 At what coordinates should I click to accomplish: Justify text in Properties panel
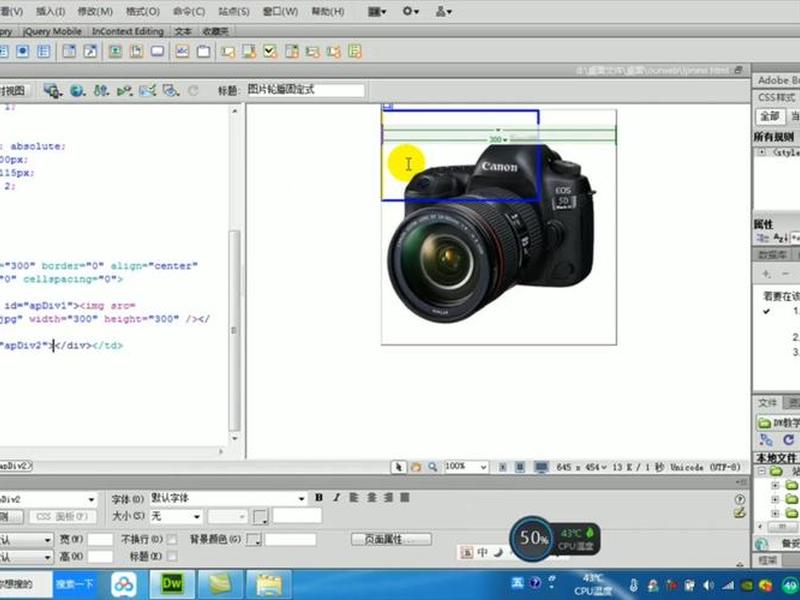pos(405,497)
